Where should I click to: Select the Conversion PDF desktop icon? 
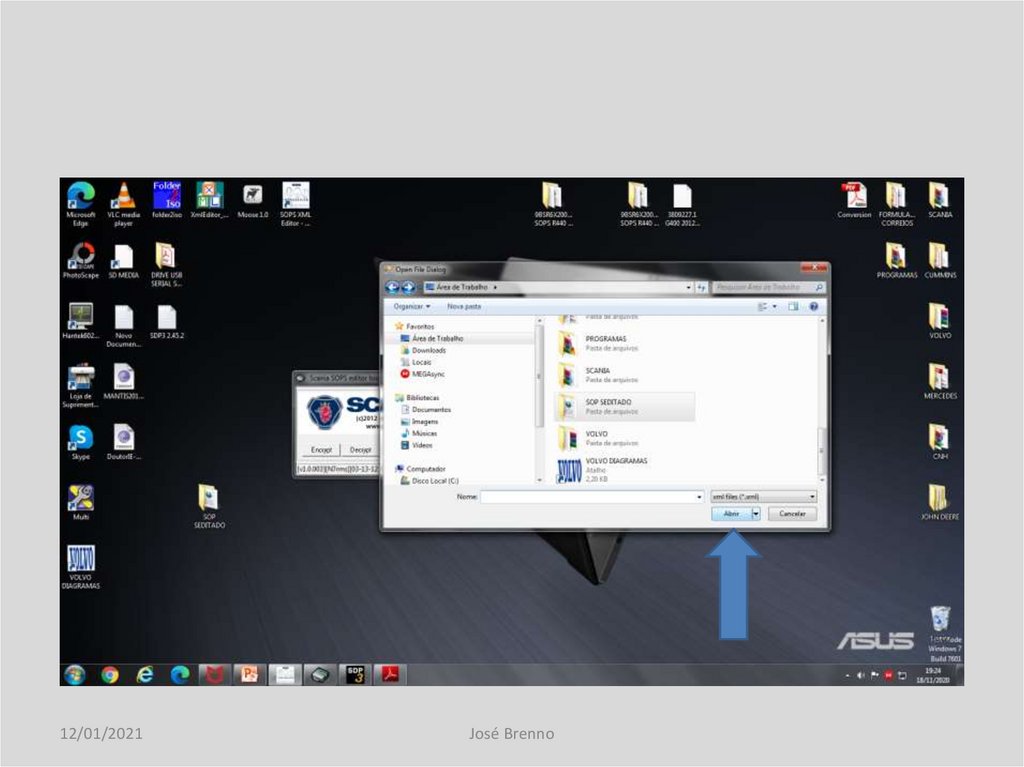coord(854,200)
